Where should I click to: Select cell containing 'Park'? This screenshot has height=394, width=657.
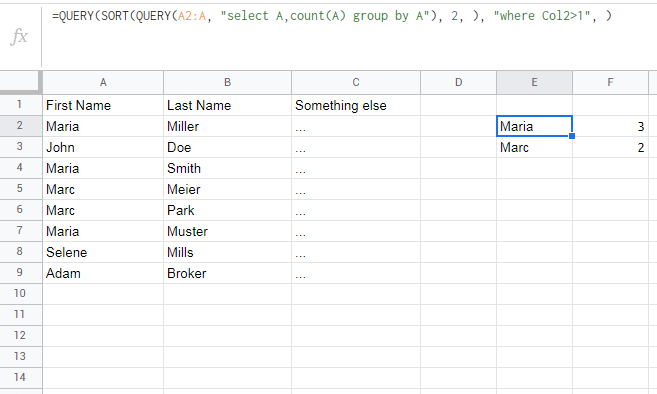click(228, 210)
